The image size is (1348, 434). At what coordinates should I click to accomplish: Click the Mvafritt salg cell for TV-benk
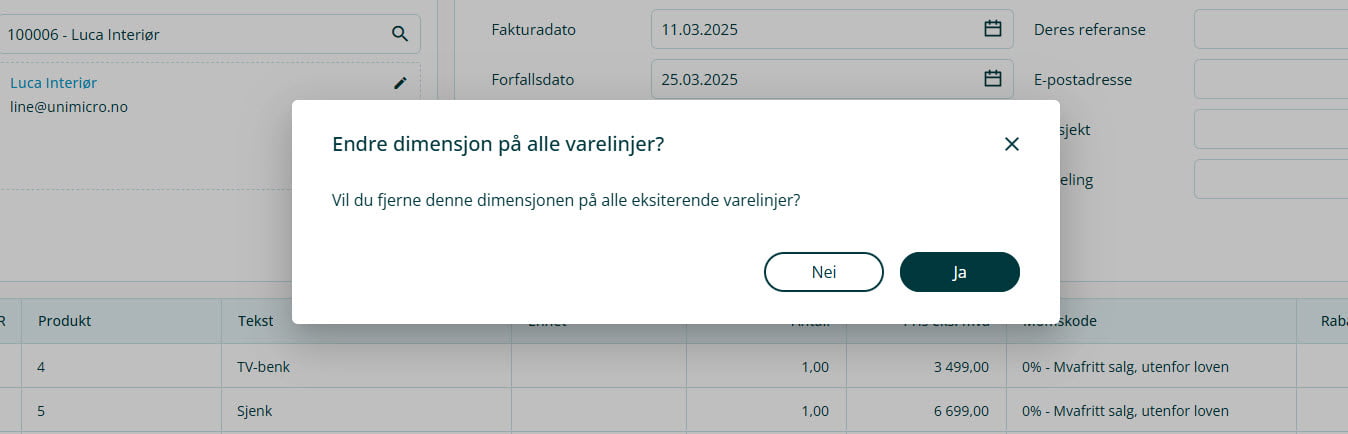[1125, 367]
